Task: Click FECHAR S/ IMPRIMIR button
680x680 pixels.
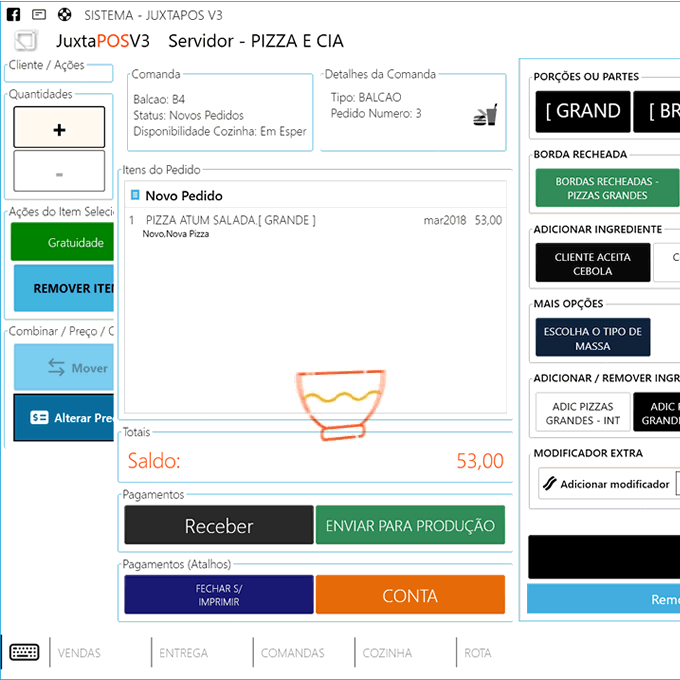Action: pos(218,595)
